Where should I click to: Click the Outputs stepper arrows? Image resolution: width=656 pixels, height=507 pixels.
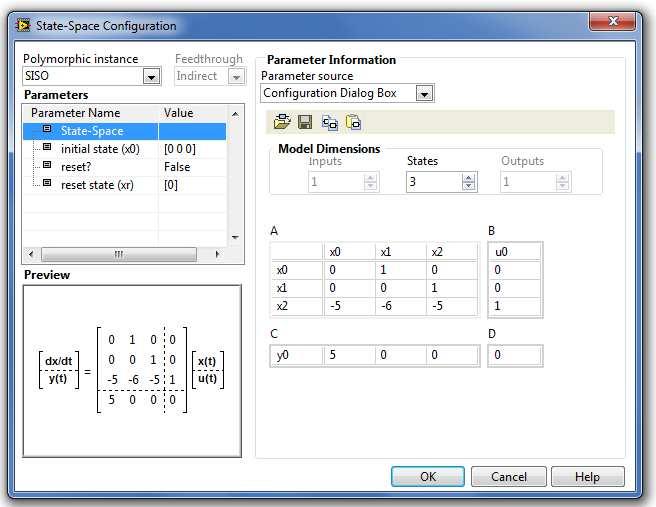(x=562, y=182)
